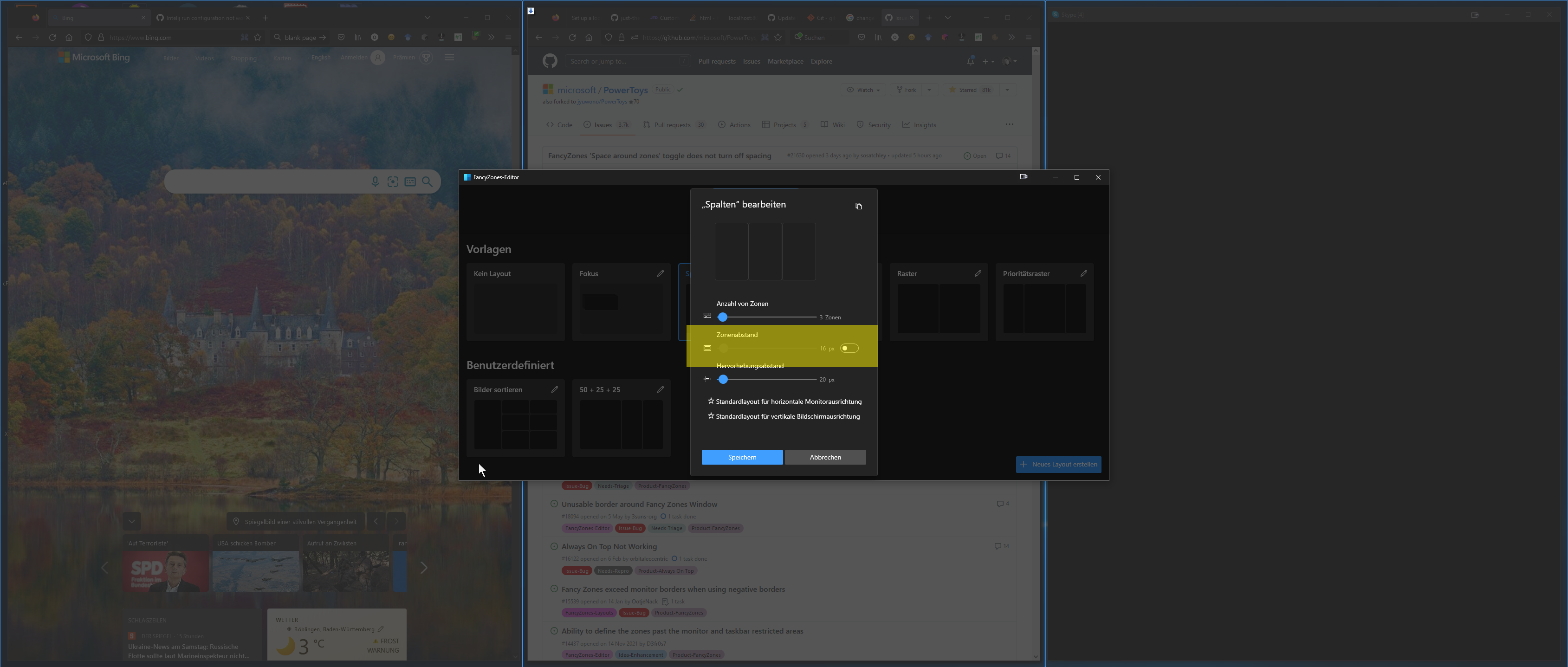Viewport: 1568px width, 667px height.
Task: Select "Marketplace" in the GitHub menu
Action: [785, 61]
